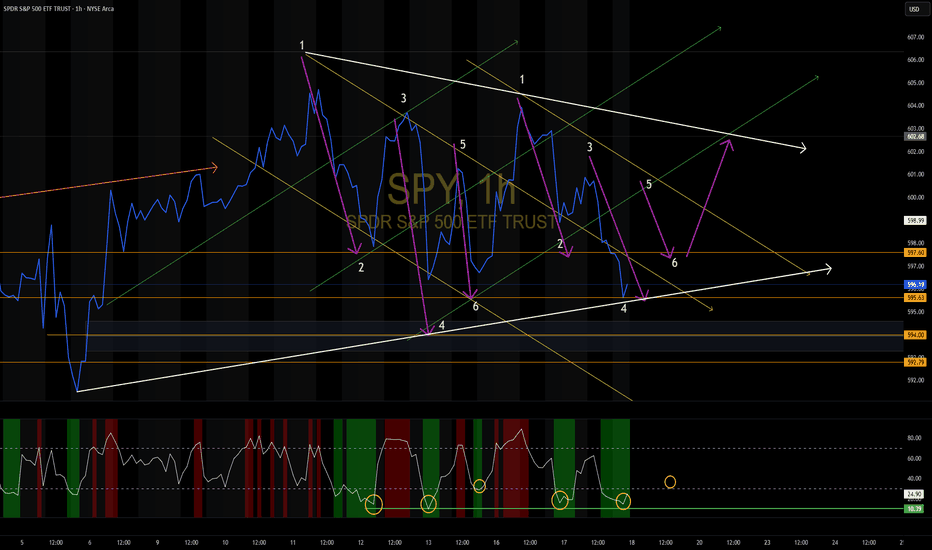Screen dimensions: 932x550
Task: Click date 10 on the time axis
Action: (x=225, y=542)
